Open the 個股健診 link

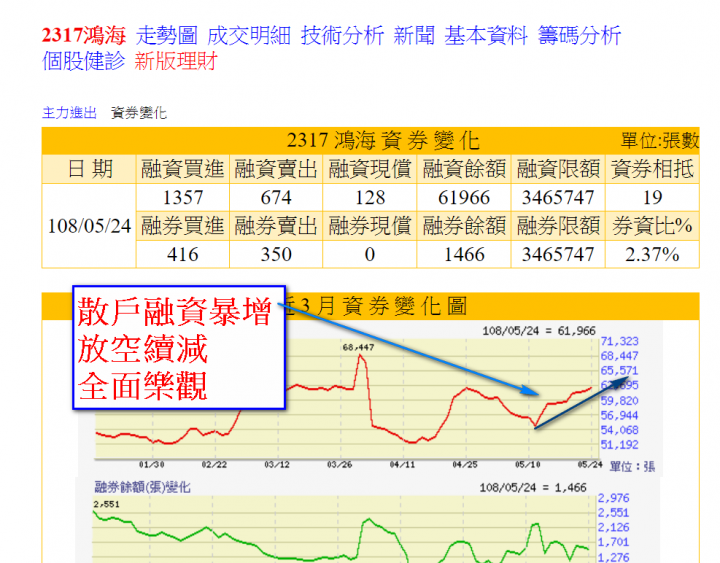click(83, 61)
